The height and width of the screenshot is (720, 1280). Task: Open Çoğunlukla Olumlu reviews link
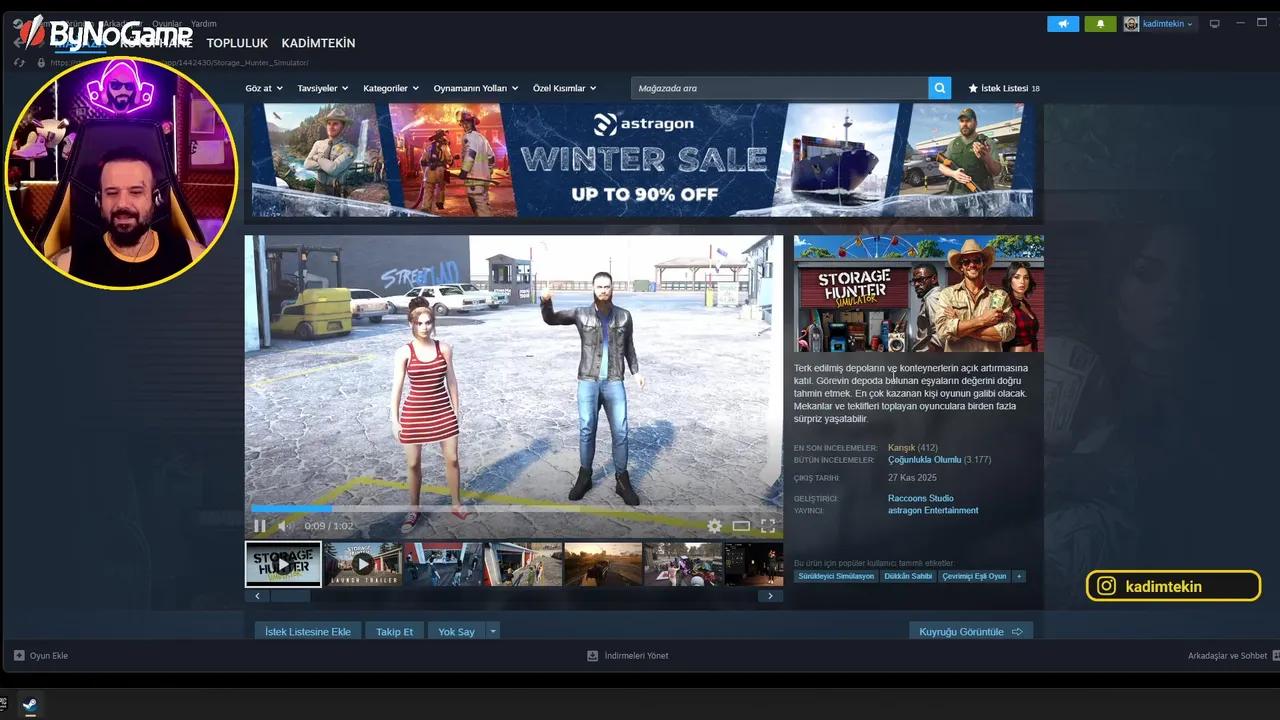click(x=924, y=460)
